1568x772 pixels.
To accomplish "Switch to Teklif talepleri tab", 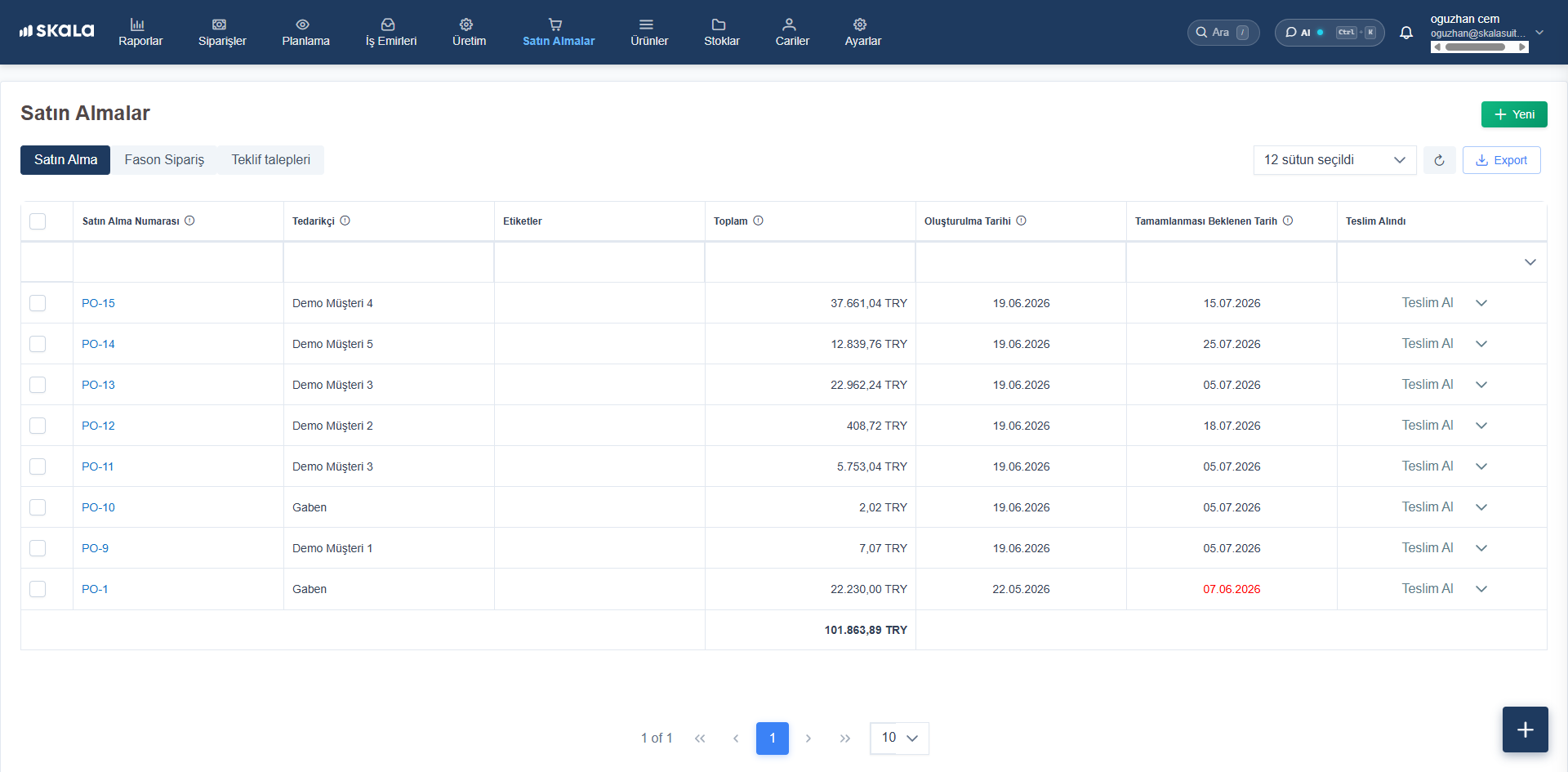I will pyautogui.click(x=270, y=160).
